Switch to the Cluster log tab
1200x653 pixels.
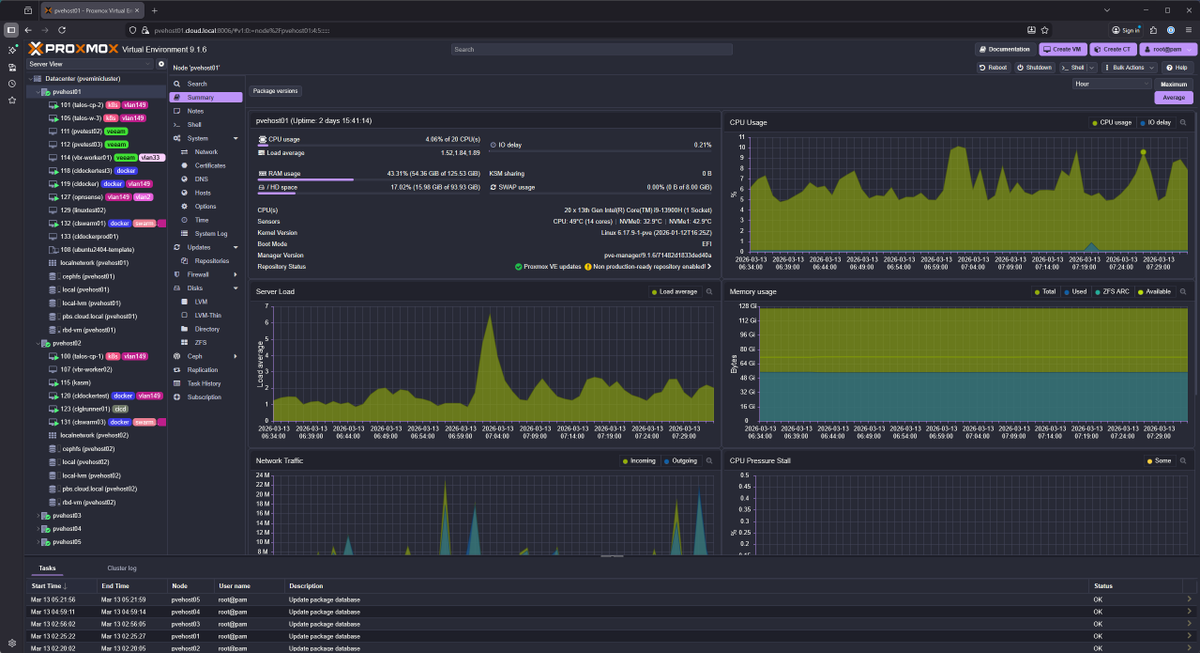pos(122,568)
